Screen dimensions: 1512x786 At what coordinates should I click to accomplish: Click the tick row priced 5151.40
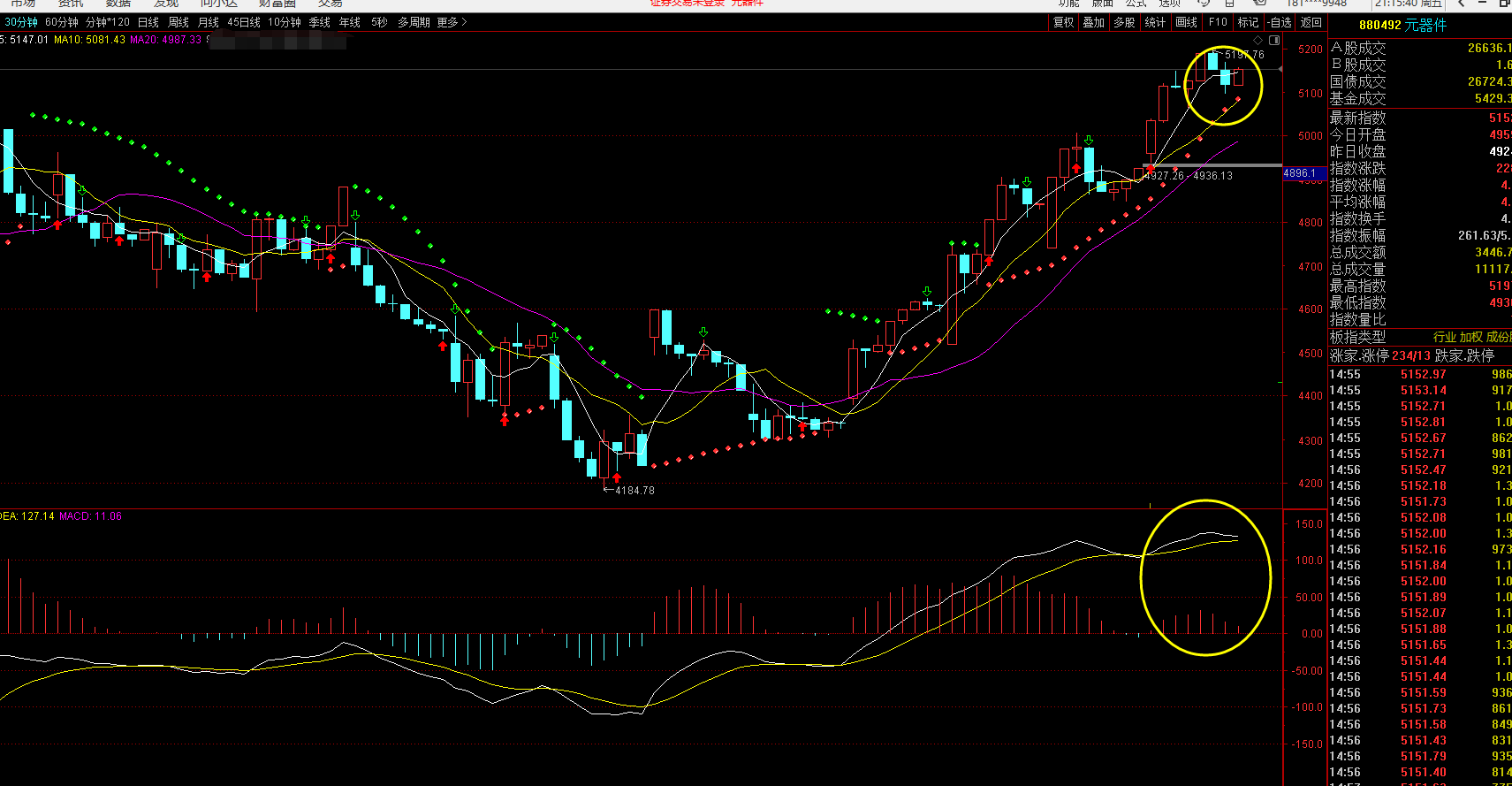point(1419,772)
